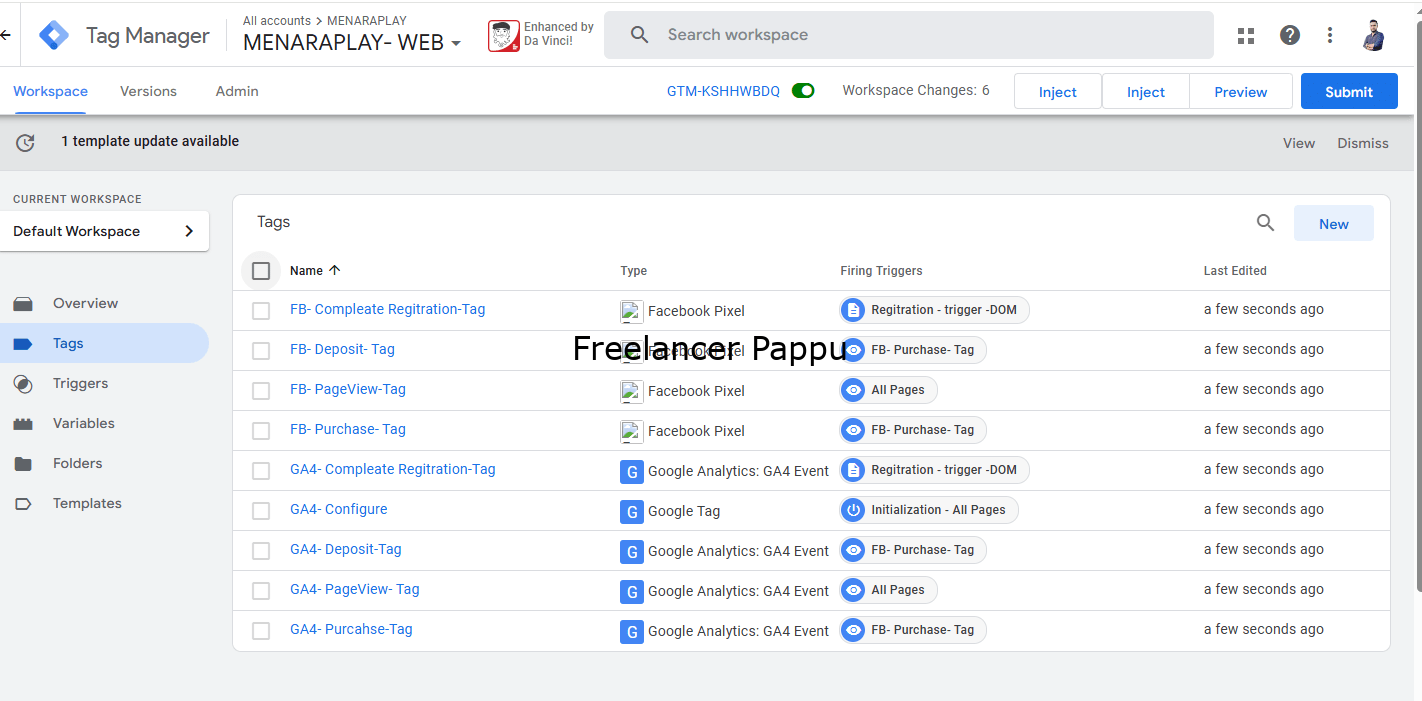The image size is (1422, 701).
Task: Click the All accounts > MENARAPLAY breadcrumb
Action: click(x=325, y=20)
